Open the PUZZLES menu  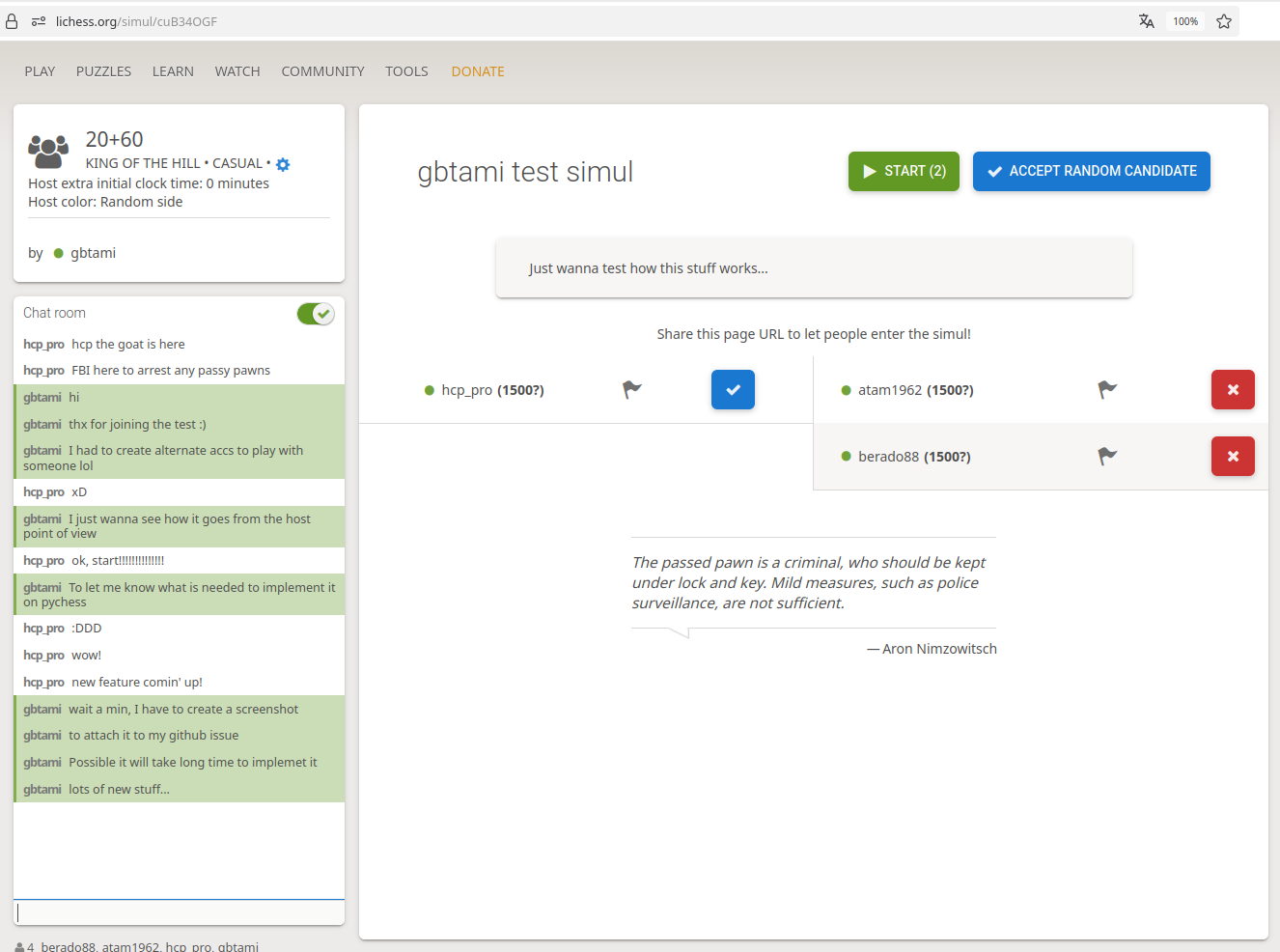103,71
